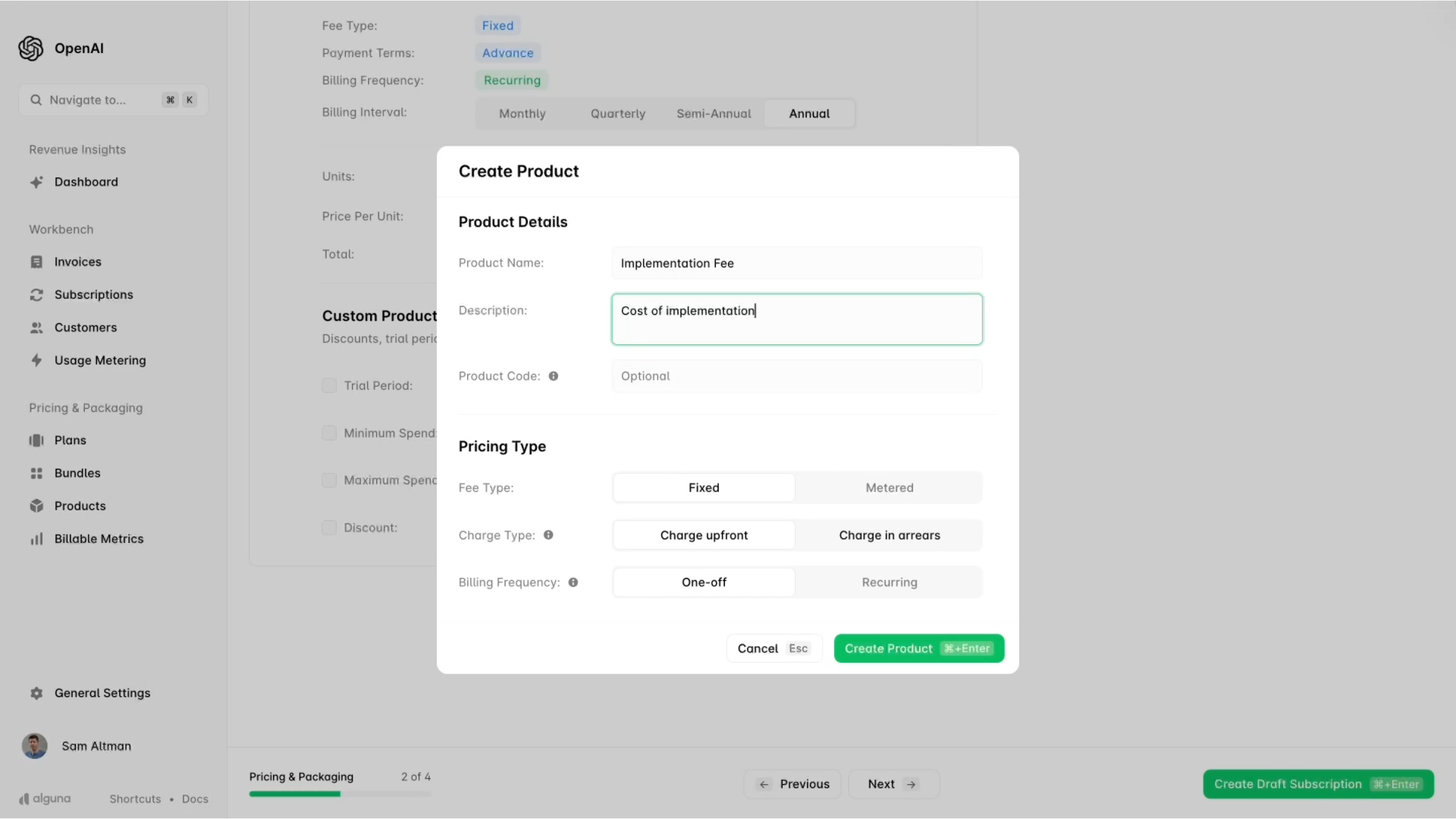Screen dimensions: 1456x819
Task: Select Quarterly billing interval
Action: pyautogui.click(x=617, y=113)
